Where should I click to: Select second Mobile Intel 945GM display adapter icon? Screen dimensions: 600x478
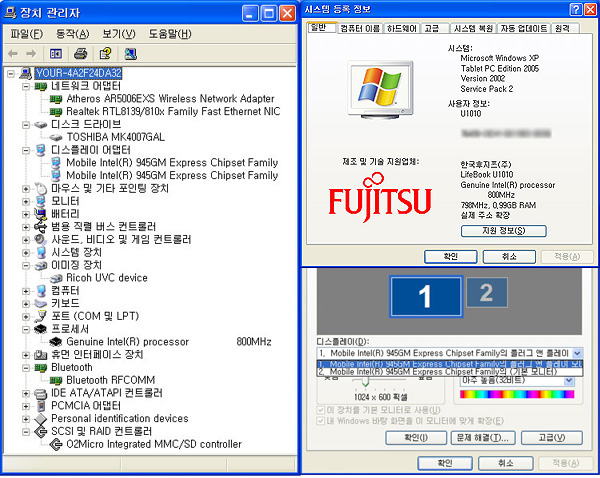pyautogui.click(x=56, y=176)
